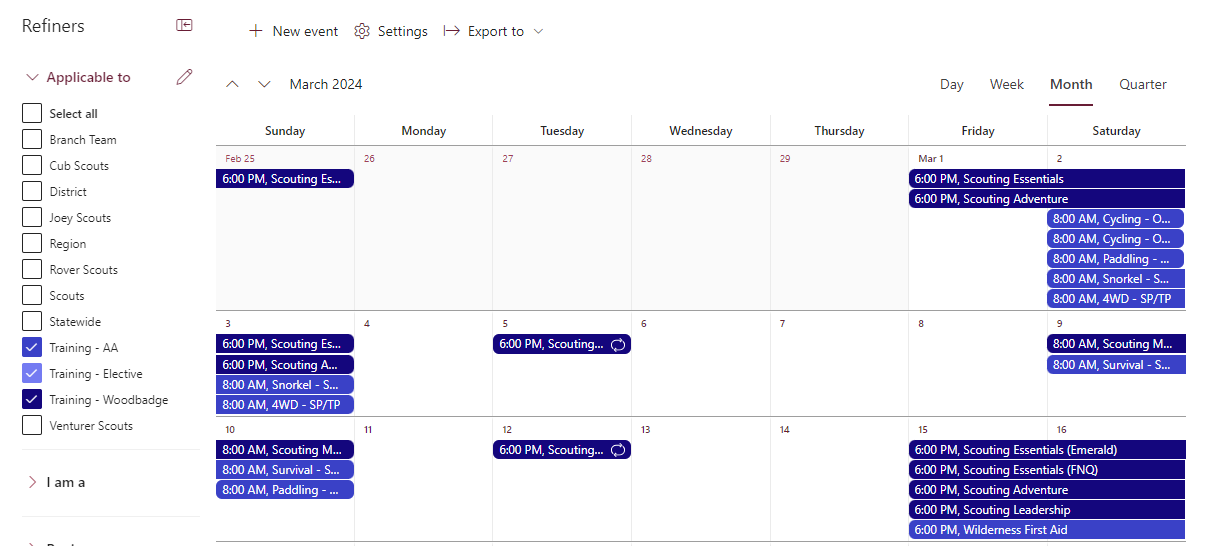Click recurring icon on March 12 event
The width and height of the screenshot is (1232, 546).
(618, 450)
